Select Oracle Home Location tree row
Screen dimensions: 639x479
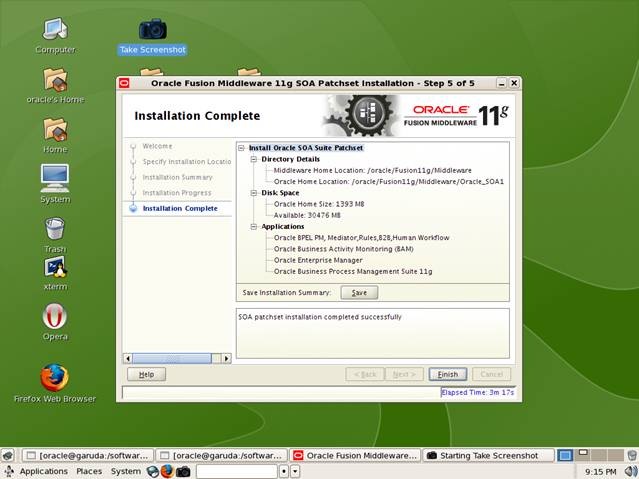tap(389, 182)
